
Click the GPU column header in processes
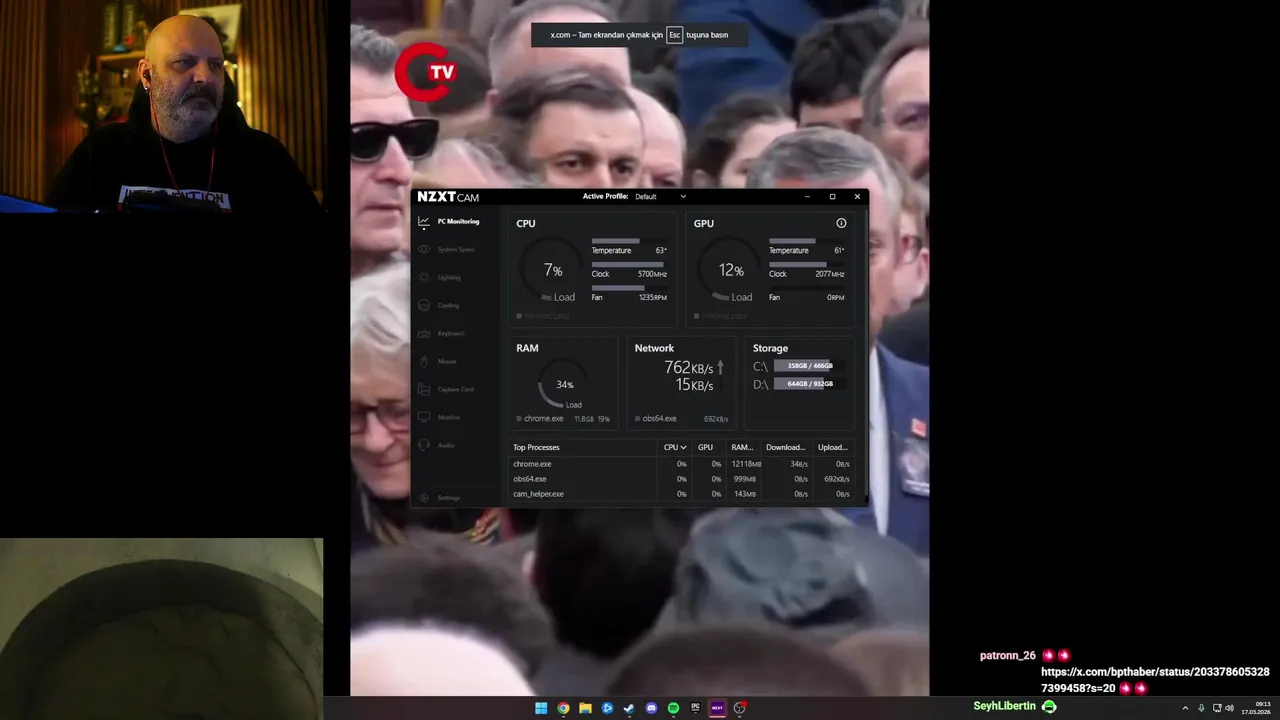pos(705,447)
